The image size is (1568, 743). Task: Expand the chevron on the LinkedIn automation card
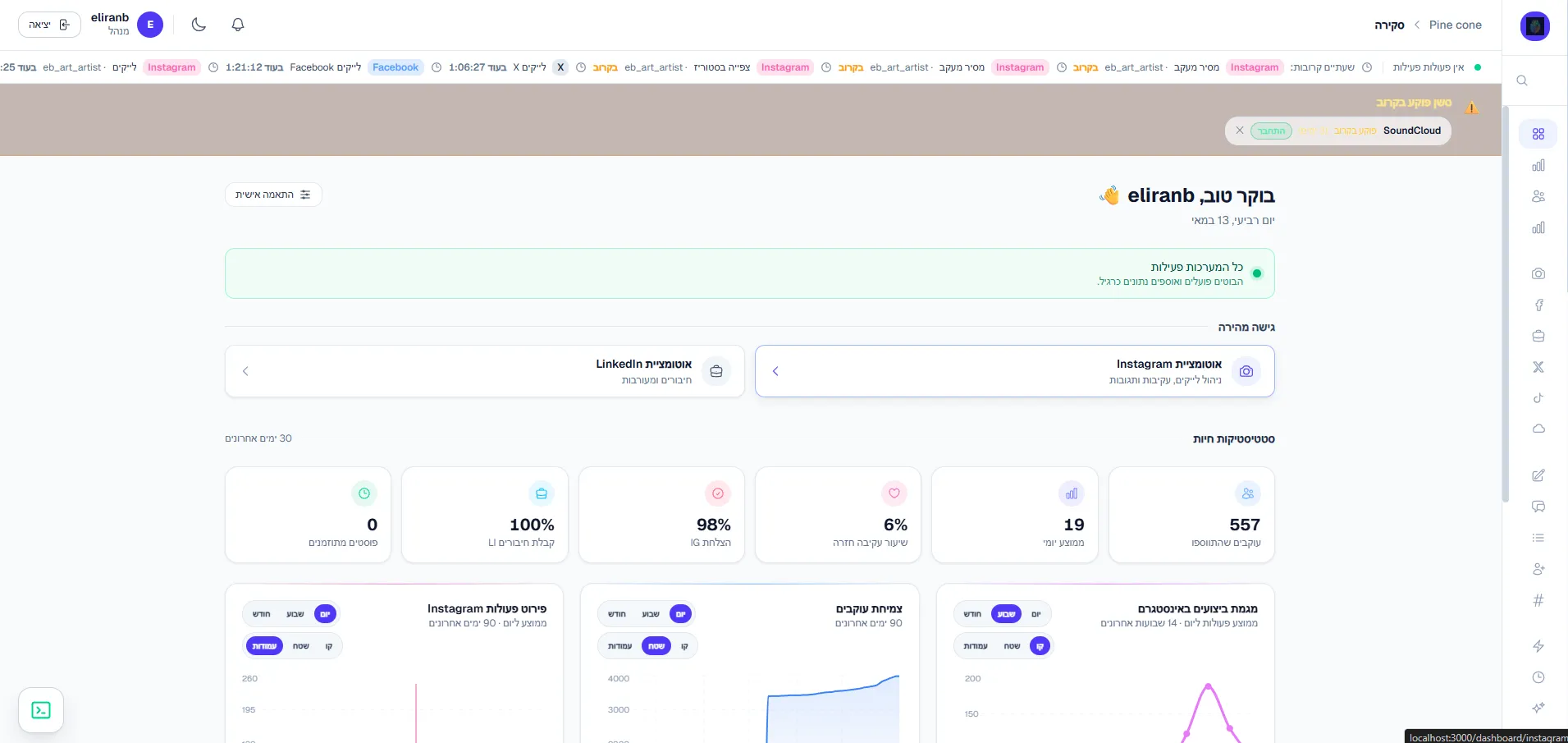(x=245, y=371)
